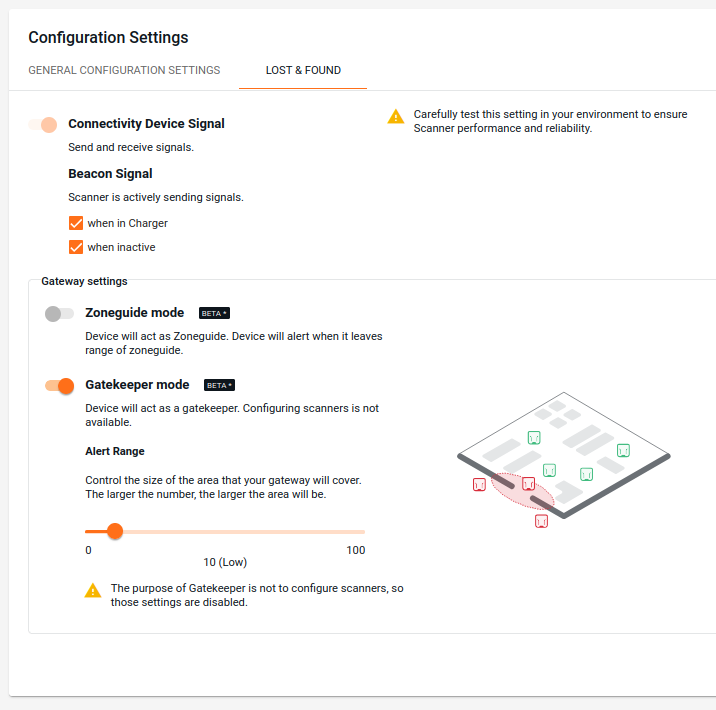The width and height of the screenshot is (716, 710).
Task: Click the BETA badge next to Zoneguide mode
Action: (214, 313)
